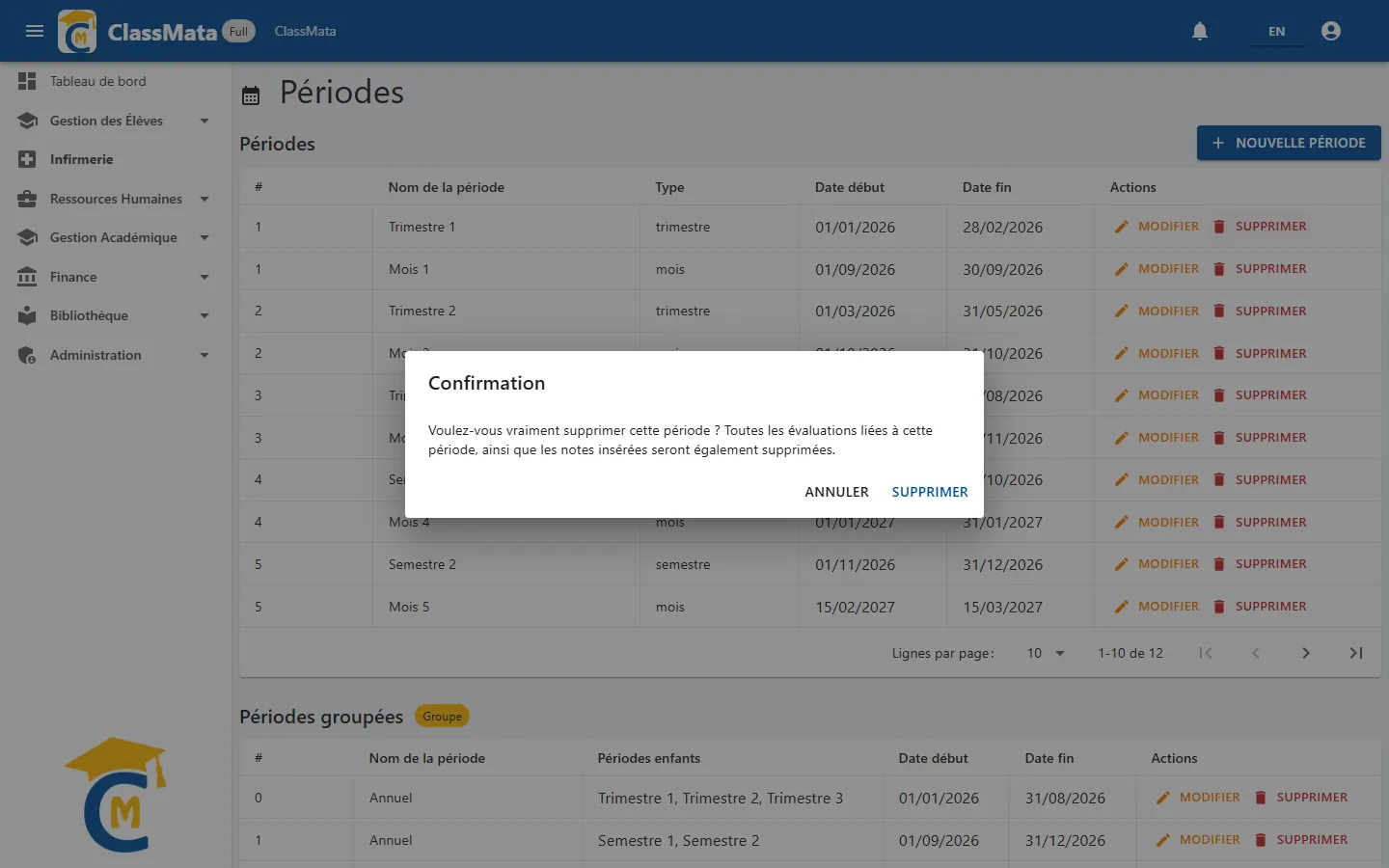Click MODIFIER for Trimestre 2 row

click(x=1157, y=312)
